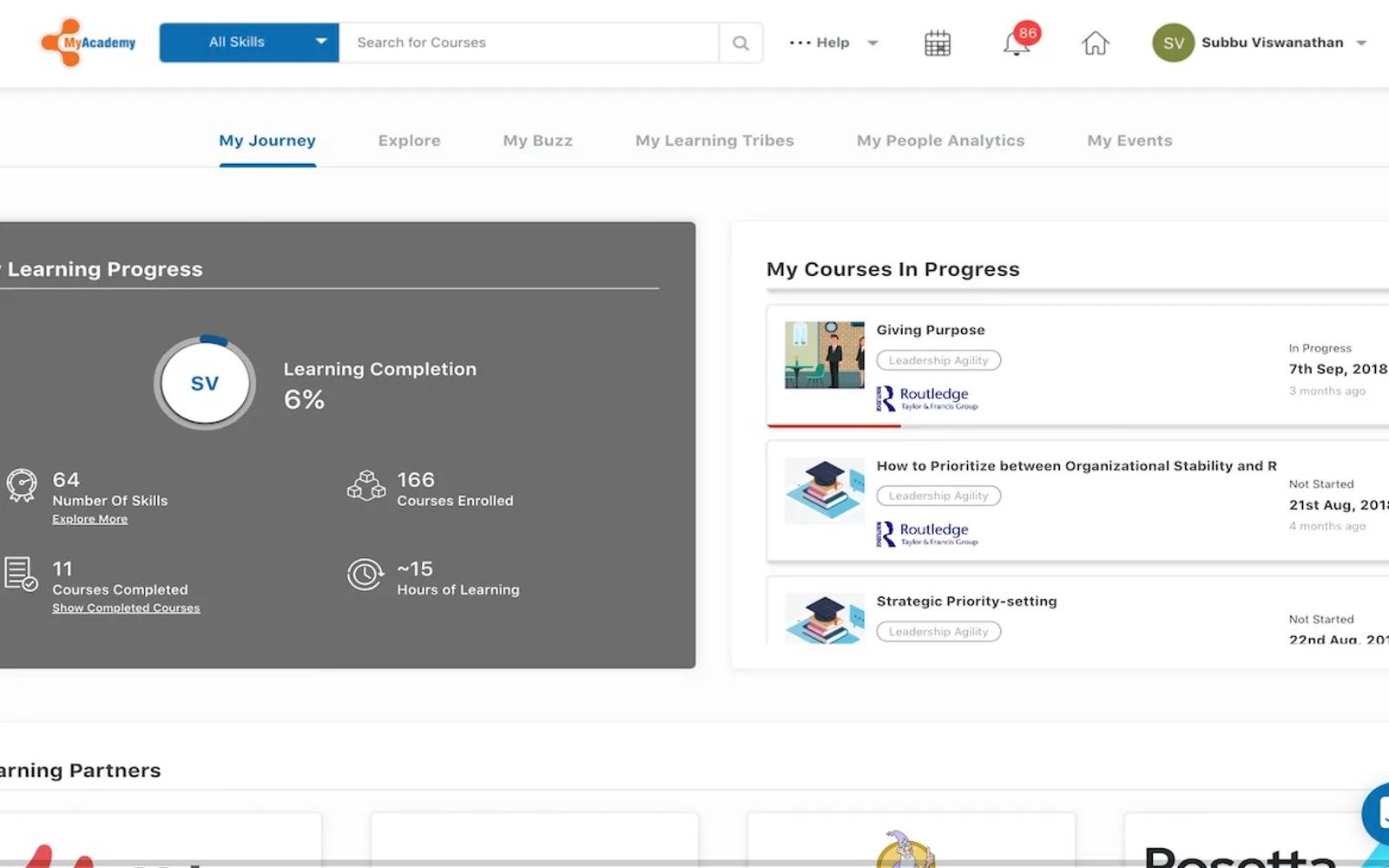Switch to the Explore tab

tap(410, 141)
